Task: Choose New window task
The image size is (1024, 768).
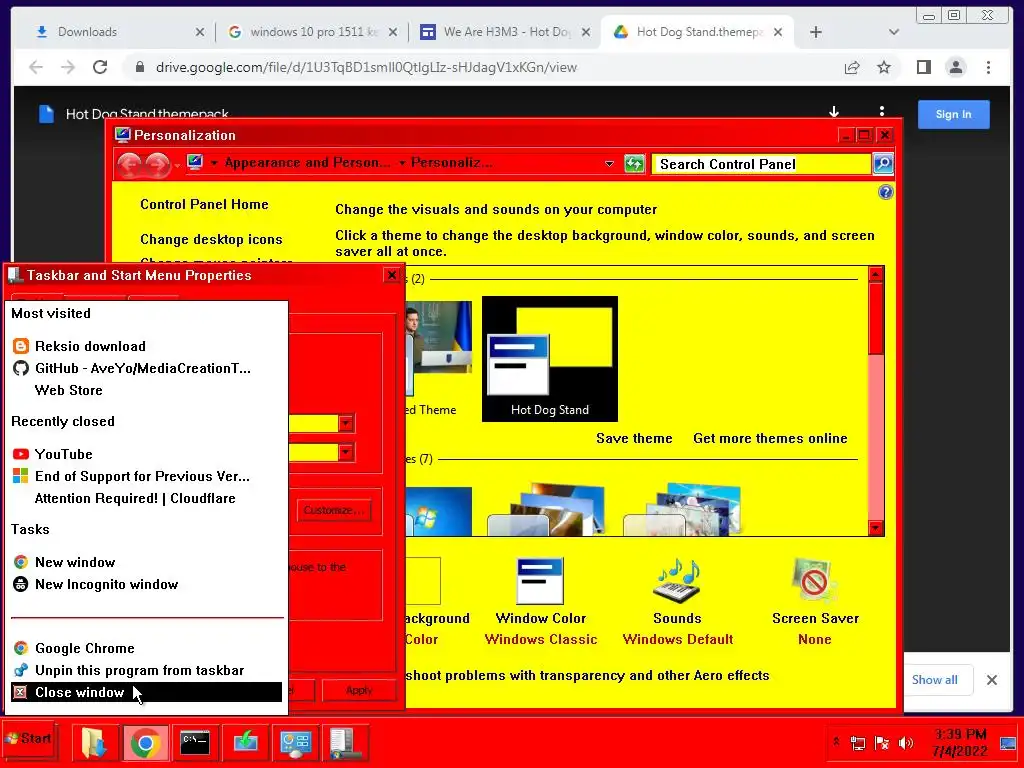Action: tap(147, 562)
